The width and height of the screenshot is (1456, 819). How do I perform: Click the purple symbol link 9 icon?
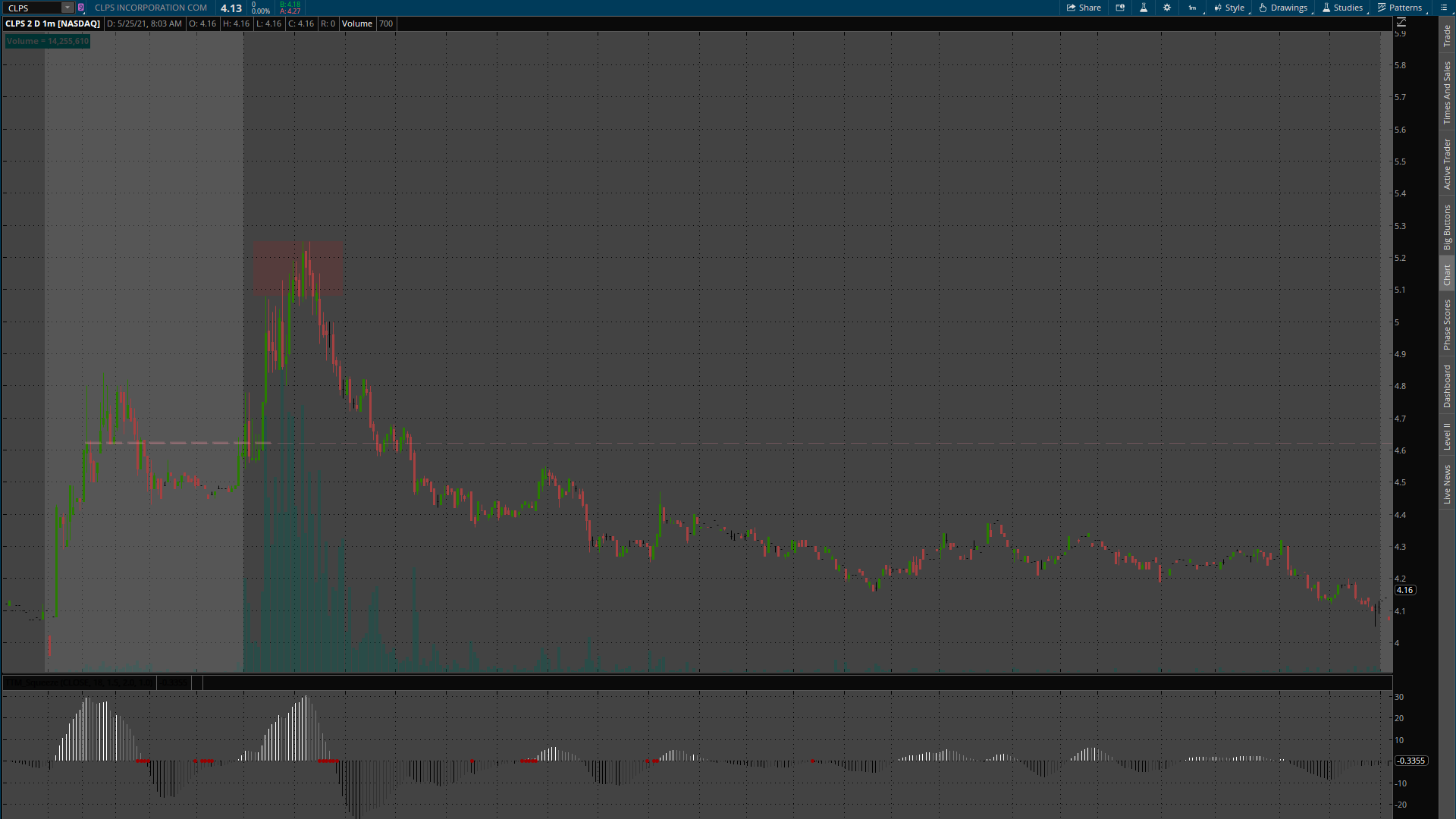pyautogui.click(x=81, y=8)
